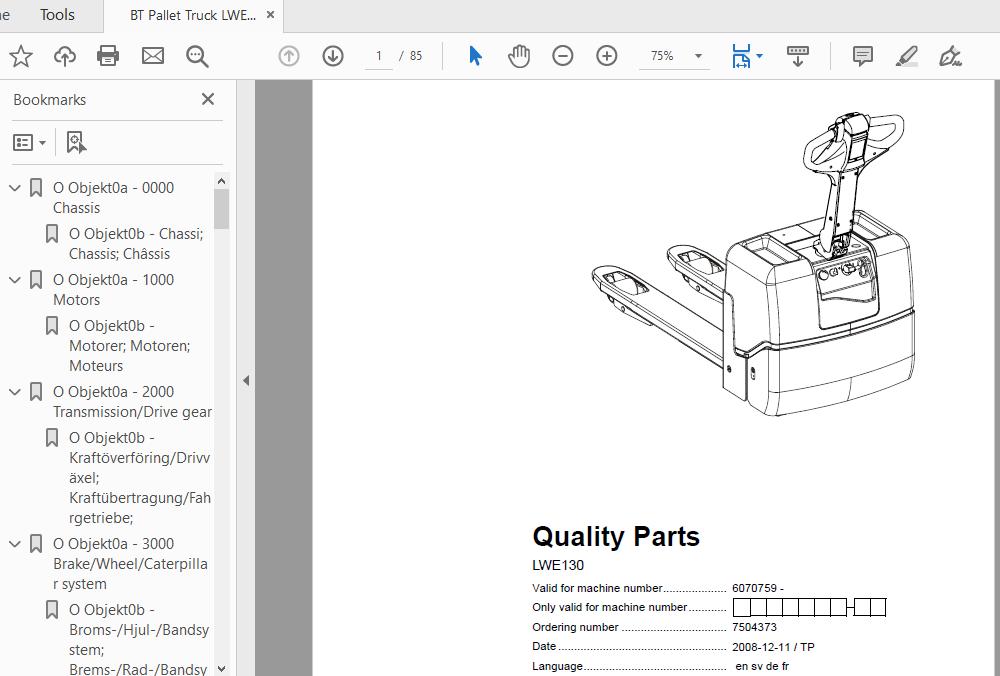Switch to the Tools tab
The width and height of the screenshot is (1000, 676).
coord(57,15)
